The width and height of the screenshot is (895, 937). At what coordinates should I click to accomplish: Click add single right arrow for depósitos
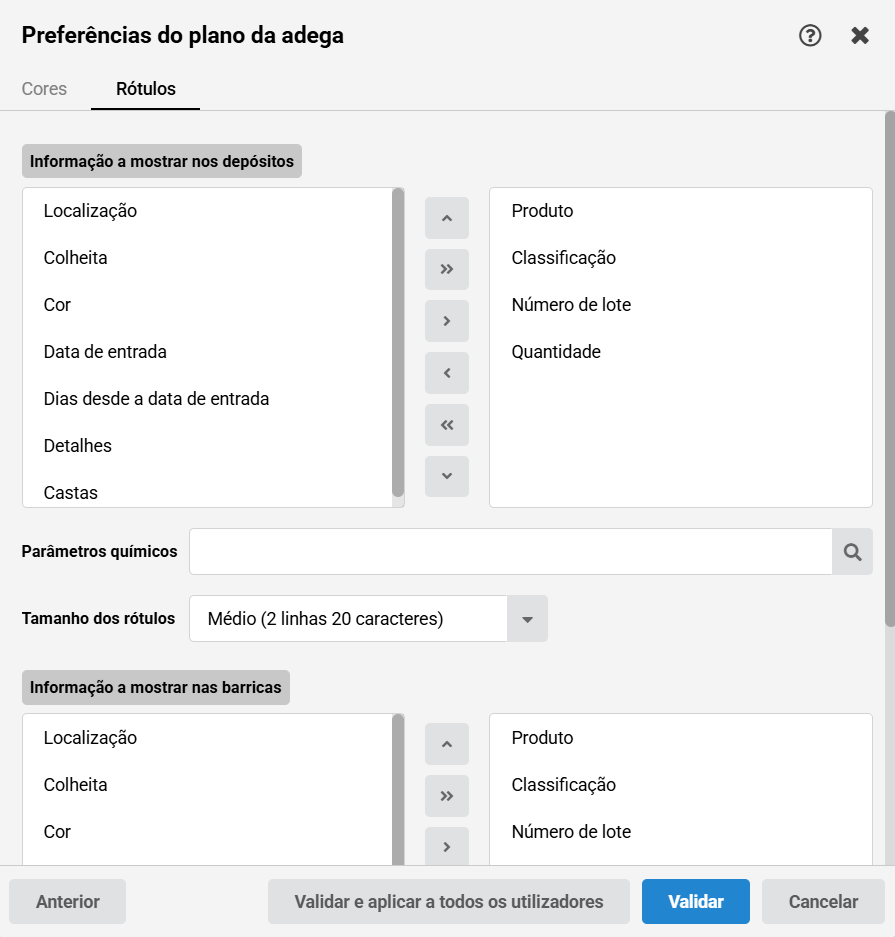[447, 321]
